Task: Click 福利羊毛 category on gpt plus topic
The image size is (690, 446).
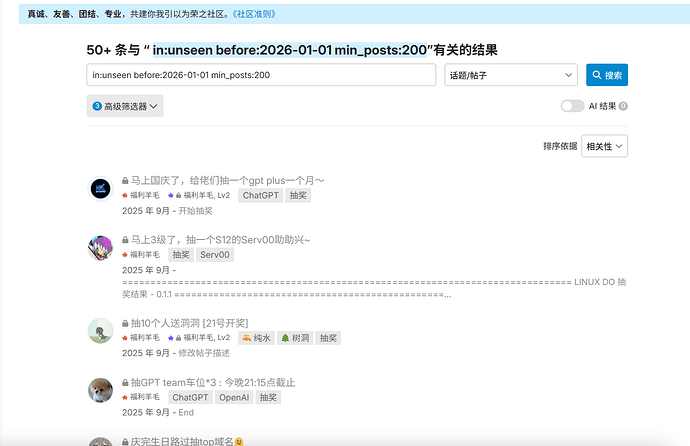Action: pyautogui.click(x=141, y=195)
